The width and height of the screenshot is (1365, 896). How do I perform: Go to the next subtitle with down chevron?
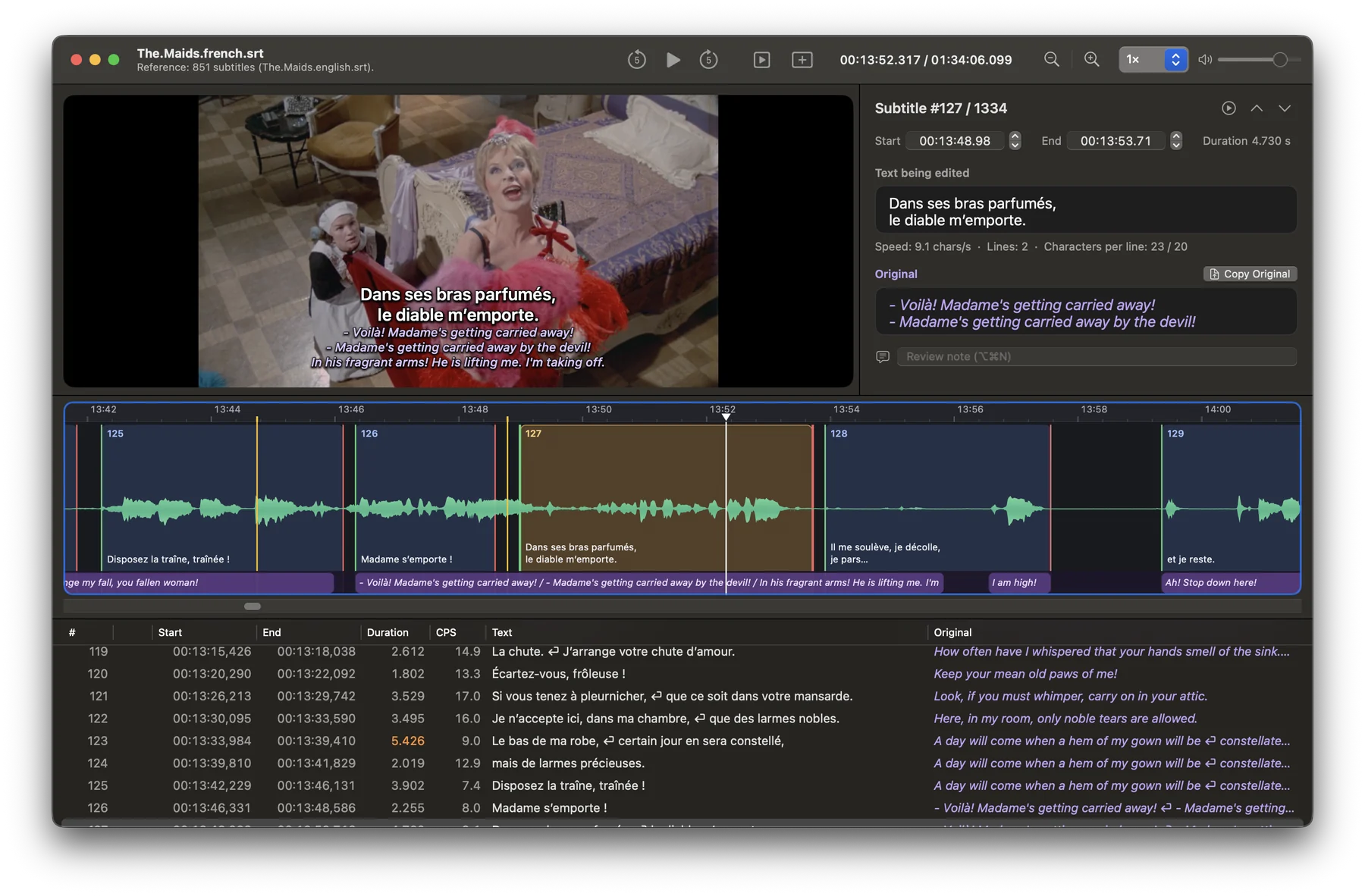point(1285,108)
